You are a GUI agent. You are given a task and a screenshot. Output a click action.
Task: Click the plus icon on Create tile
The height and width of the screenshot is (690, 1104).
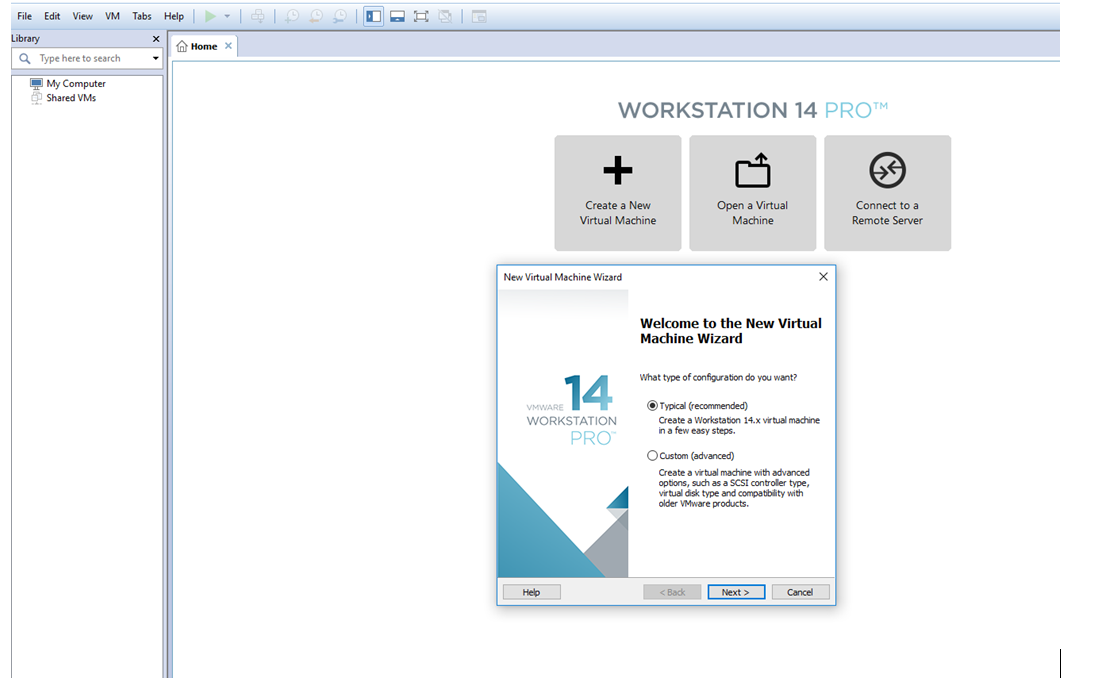pyautogui.click(x=617, y=170)
